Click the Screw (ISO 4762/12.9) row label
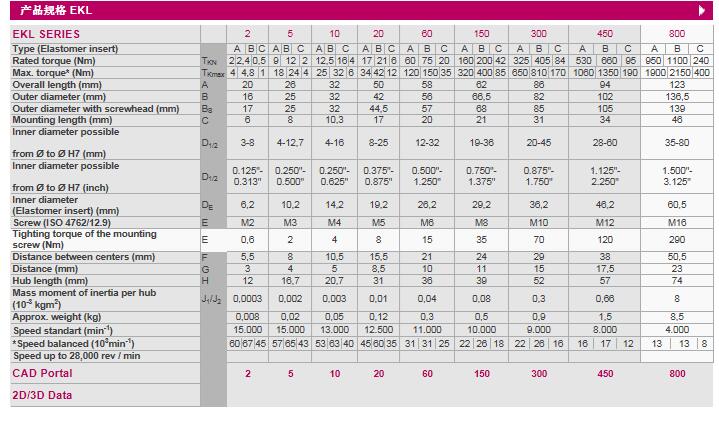Screen dimensions: 719x421 tap(64, 220)
